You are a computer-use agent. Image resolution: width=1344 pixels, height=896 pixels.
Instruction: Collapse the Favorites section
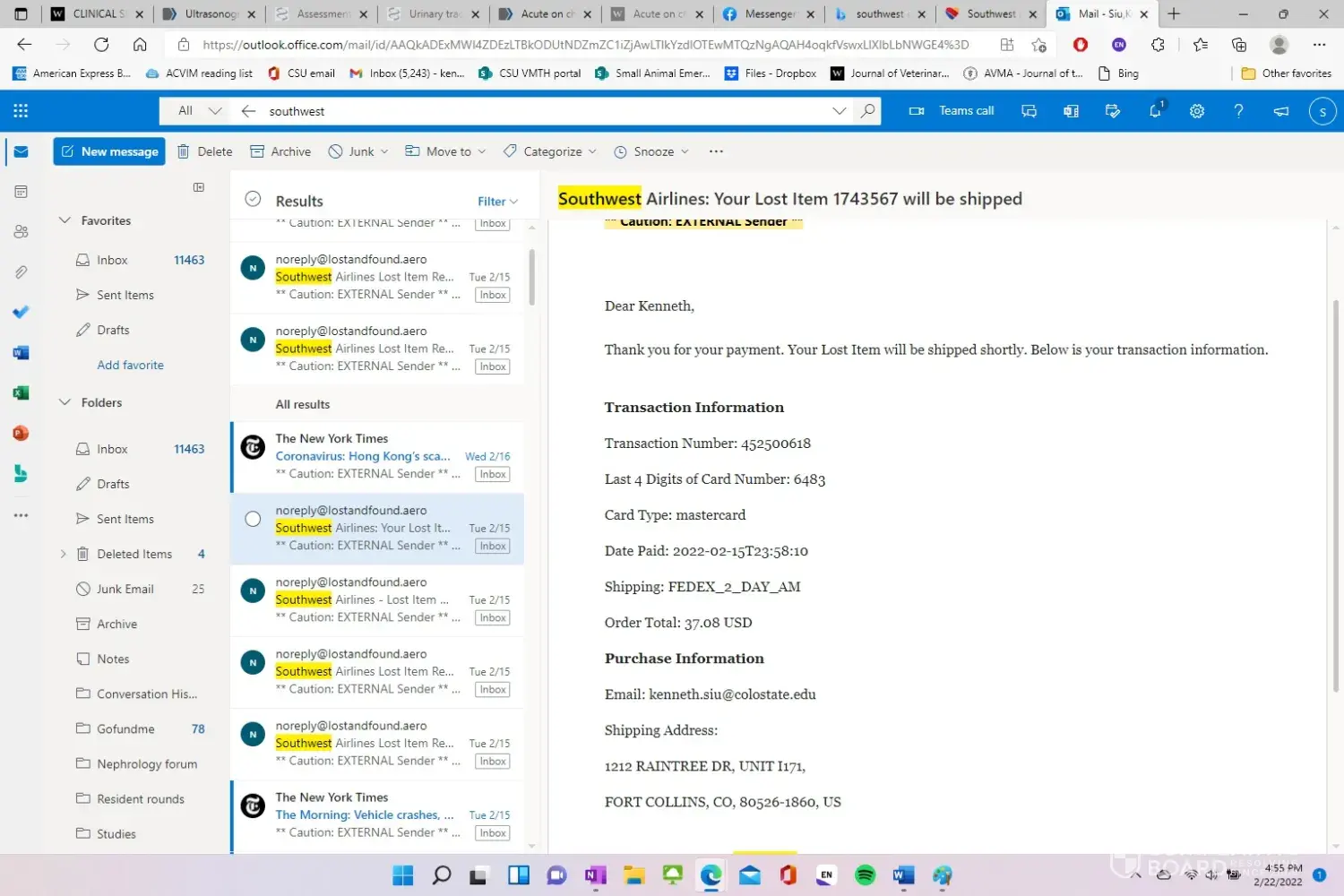coord(65,220)
